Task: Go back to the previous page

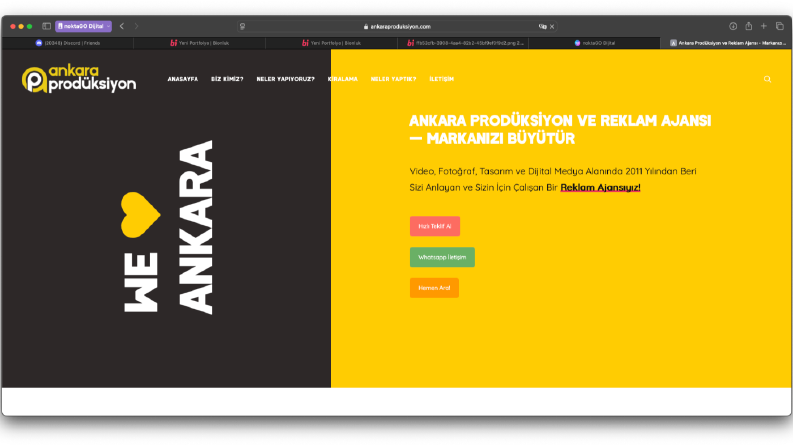Action: (x=122, y=26)
